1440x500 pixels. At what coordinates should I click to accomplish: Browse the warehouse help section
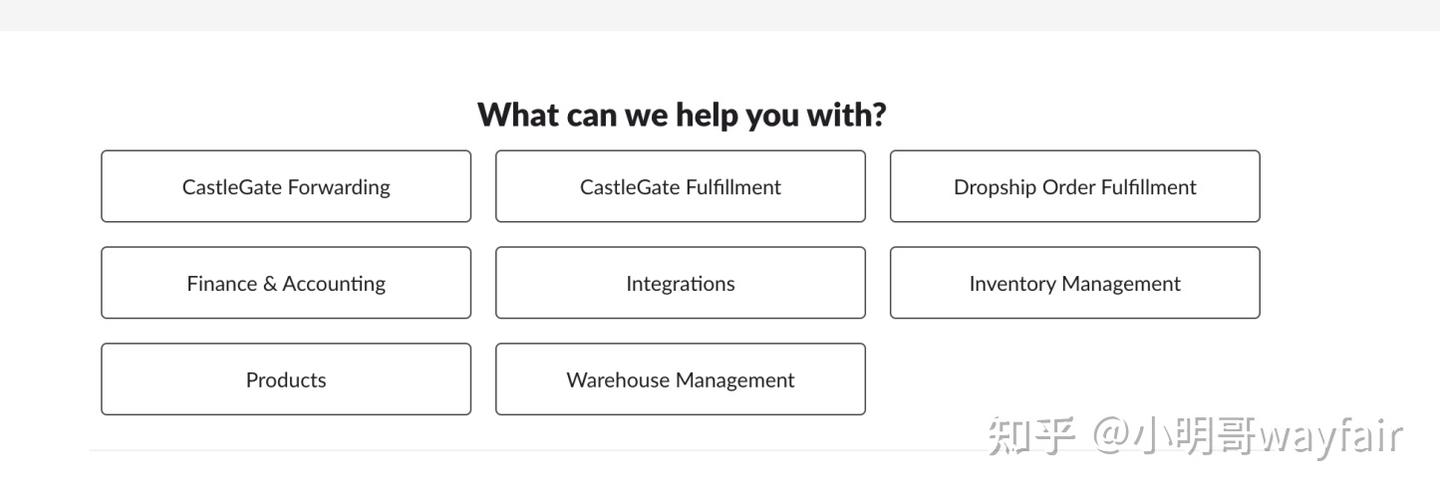tap(680, 380)
